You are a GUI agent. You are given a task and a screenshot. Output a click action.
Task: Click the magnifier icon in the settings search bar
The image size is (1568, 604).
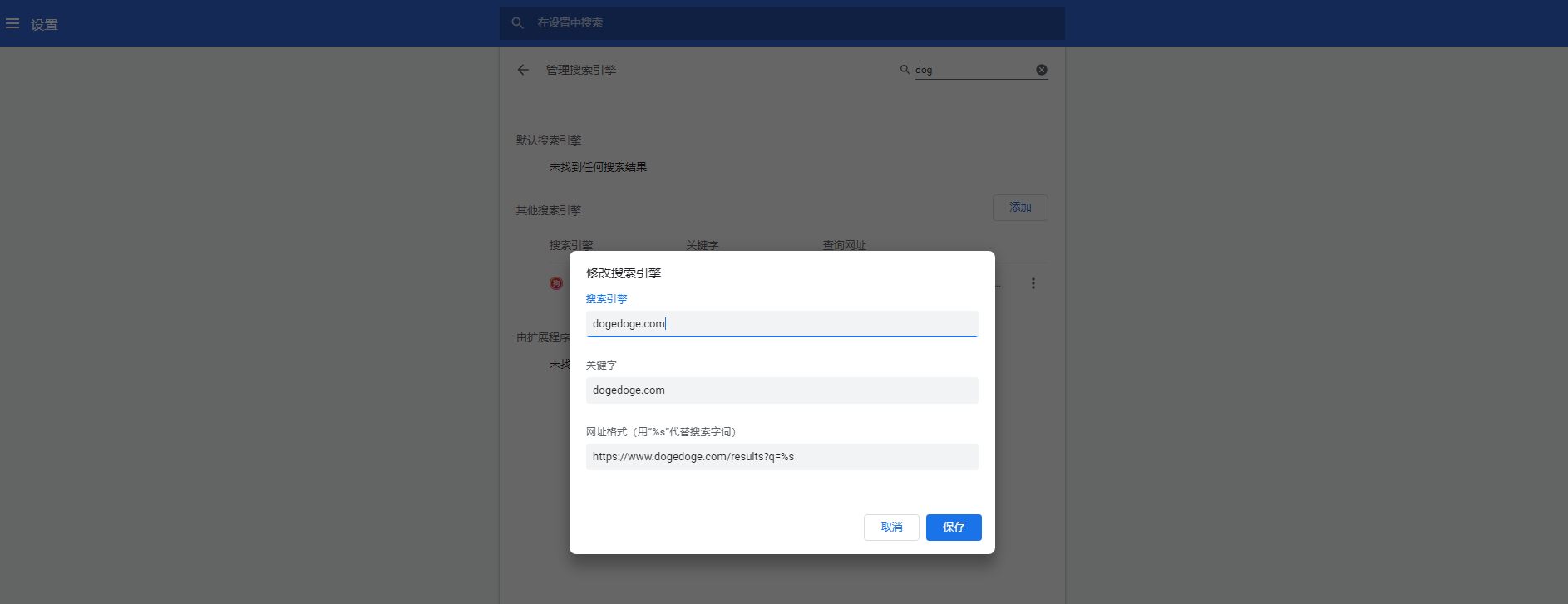coord(517,23)
